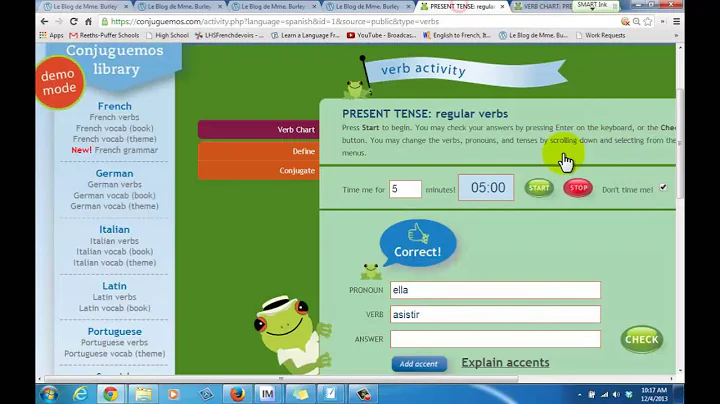Open Portuguese verbs link

point(114,342)
